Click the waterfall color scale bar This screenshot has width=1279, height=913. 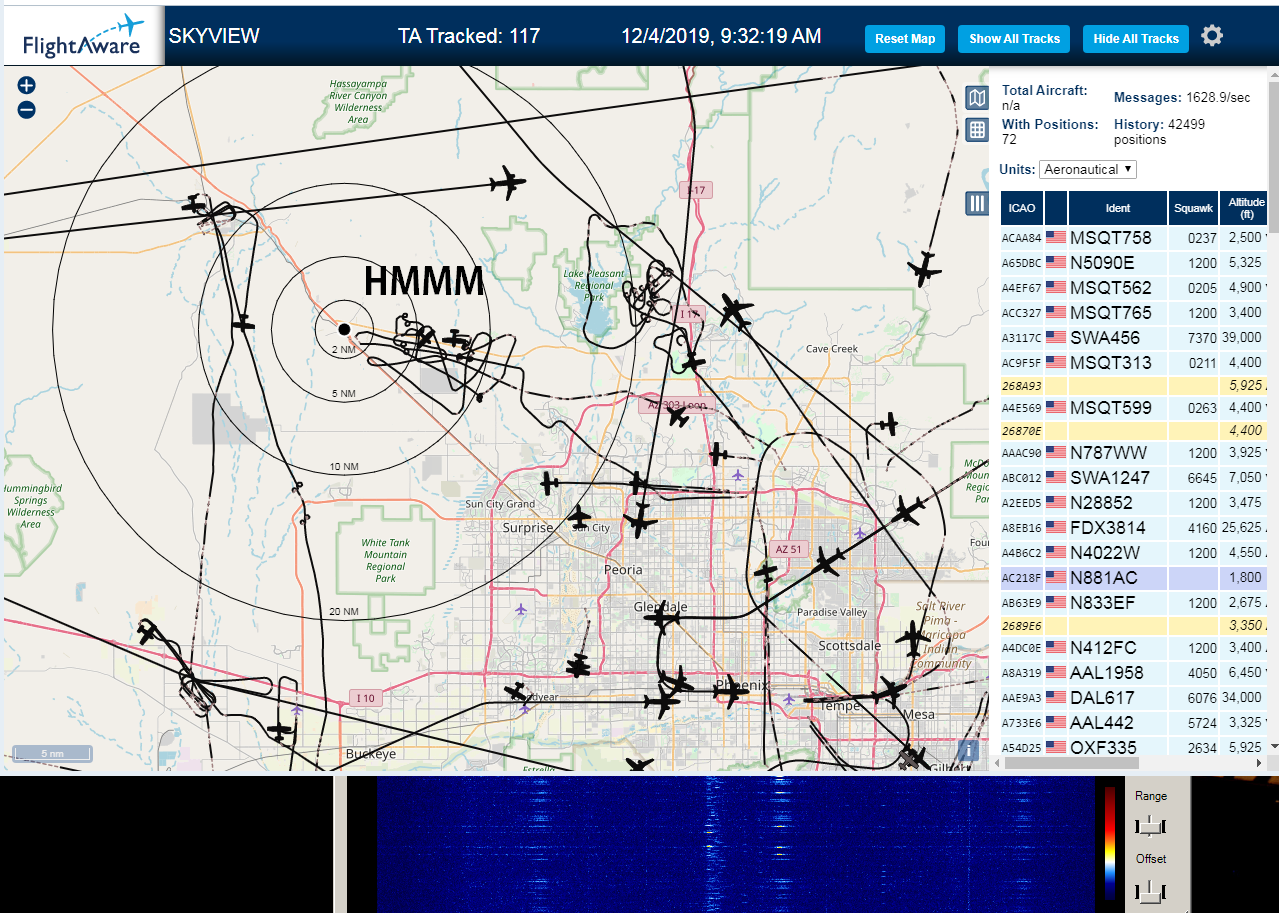[1110, 843]
